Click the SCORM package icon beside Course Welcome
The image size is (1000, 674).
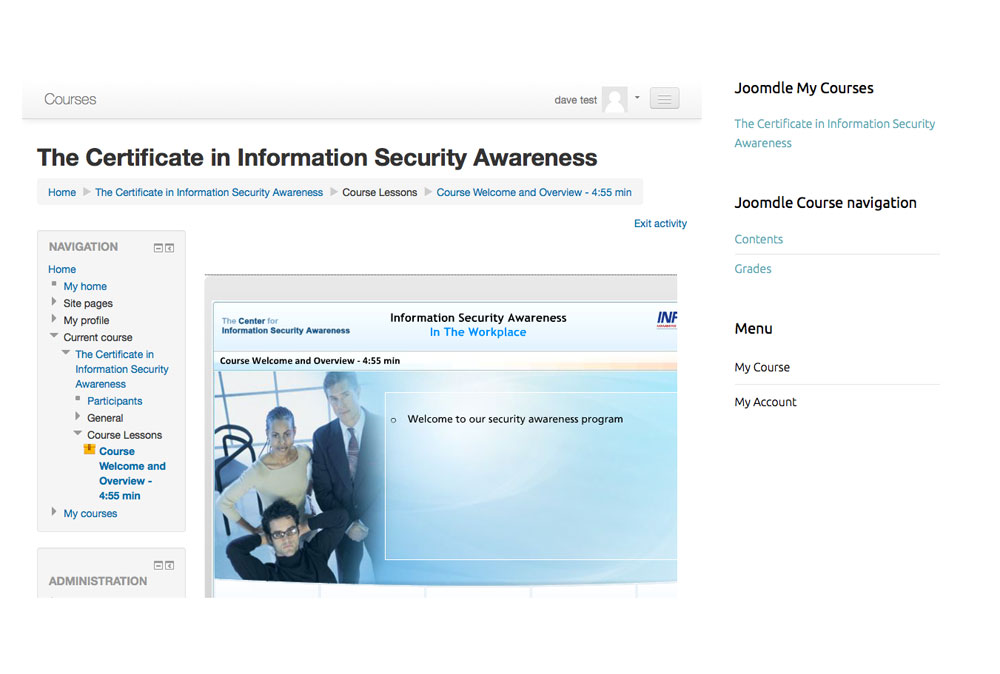point(89,451)
